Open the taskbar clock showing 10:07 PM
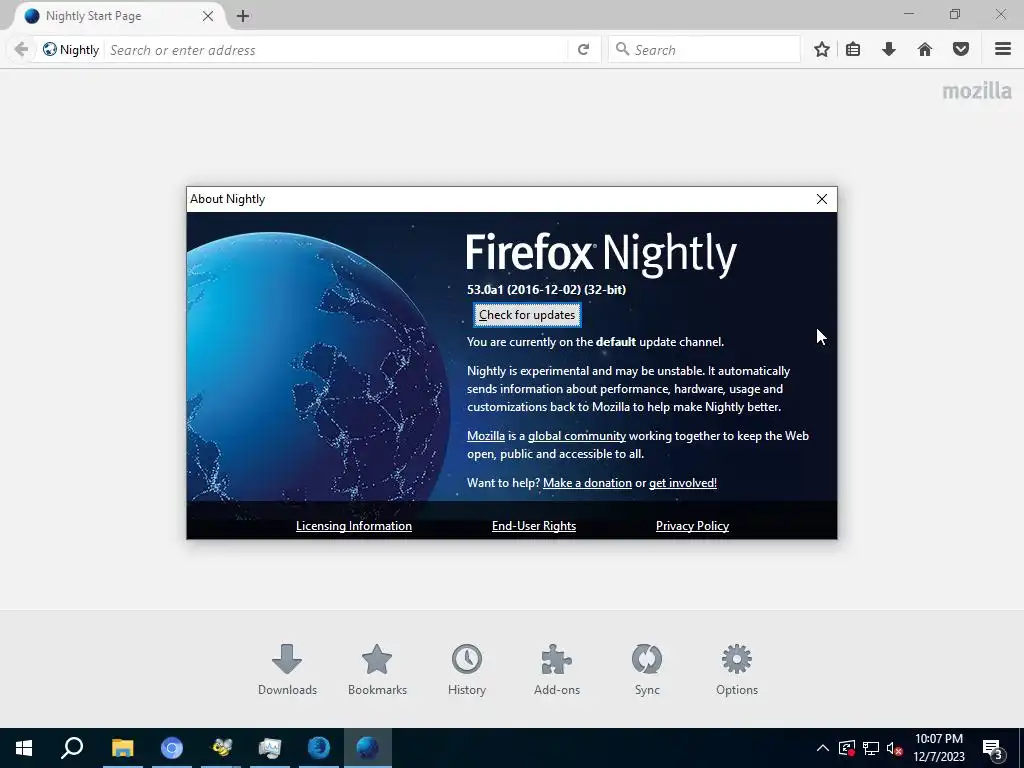 click(939, 748)
